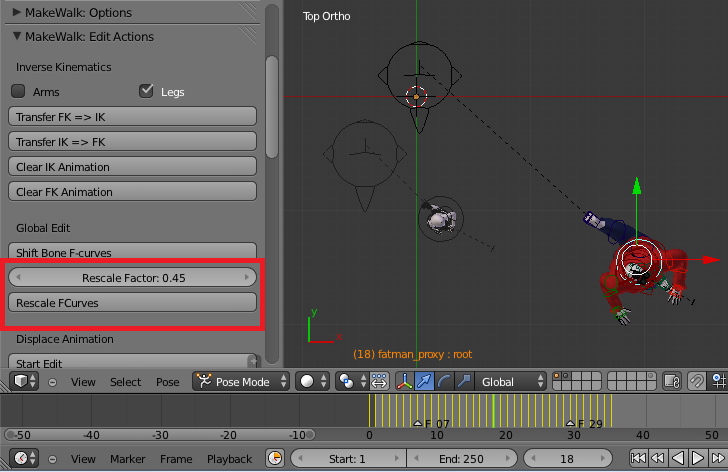The width and height of the screenshot is (728, 472).
Task: Open the 3D View editor type icon
Action: coord(22,381)
